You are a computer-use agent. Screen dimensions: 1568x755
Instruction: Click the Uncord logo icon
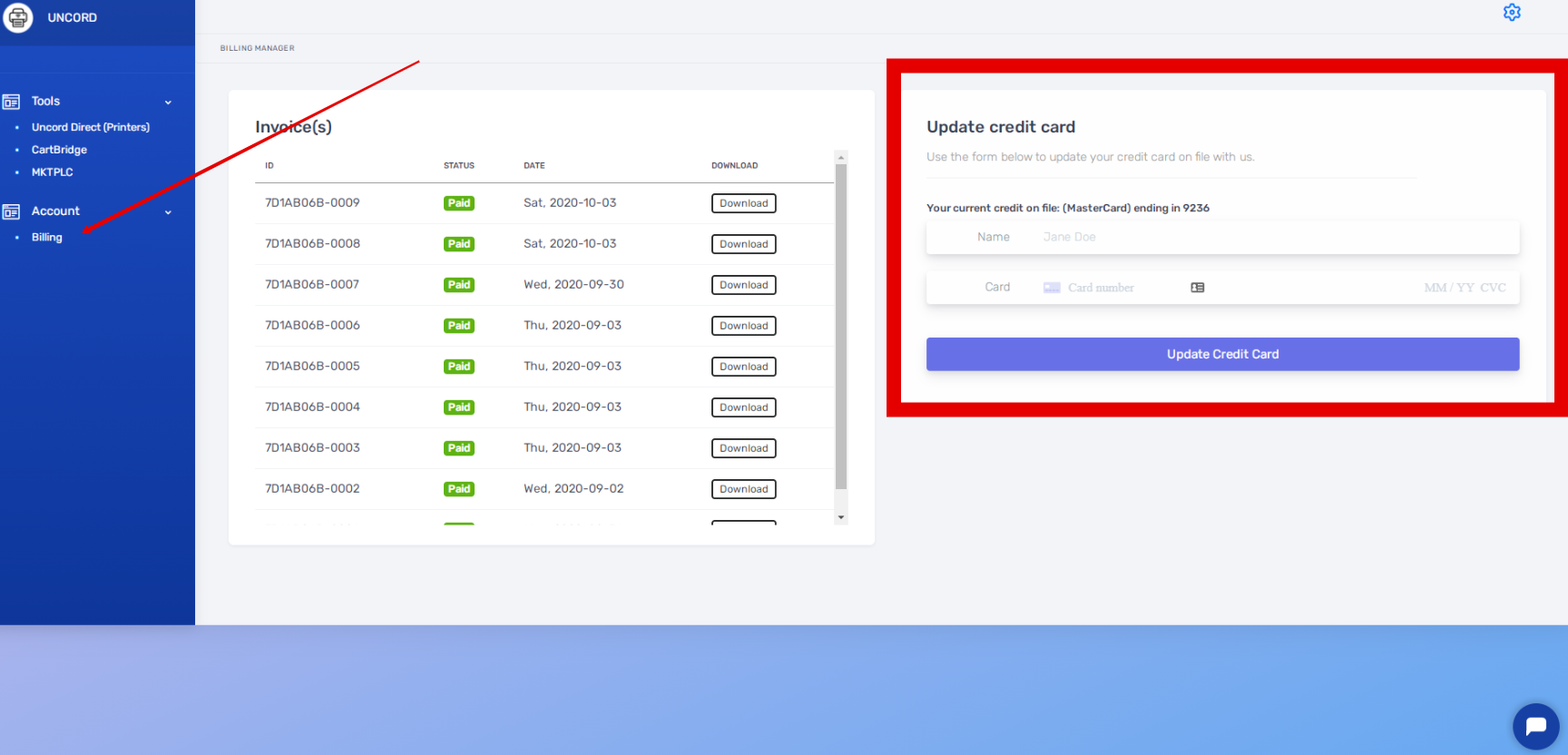tap(18, 17)
